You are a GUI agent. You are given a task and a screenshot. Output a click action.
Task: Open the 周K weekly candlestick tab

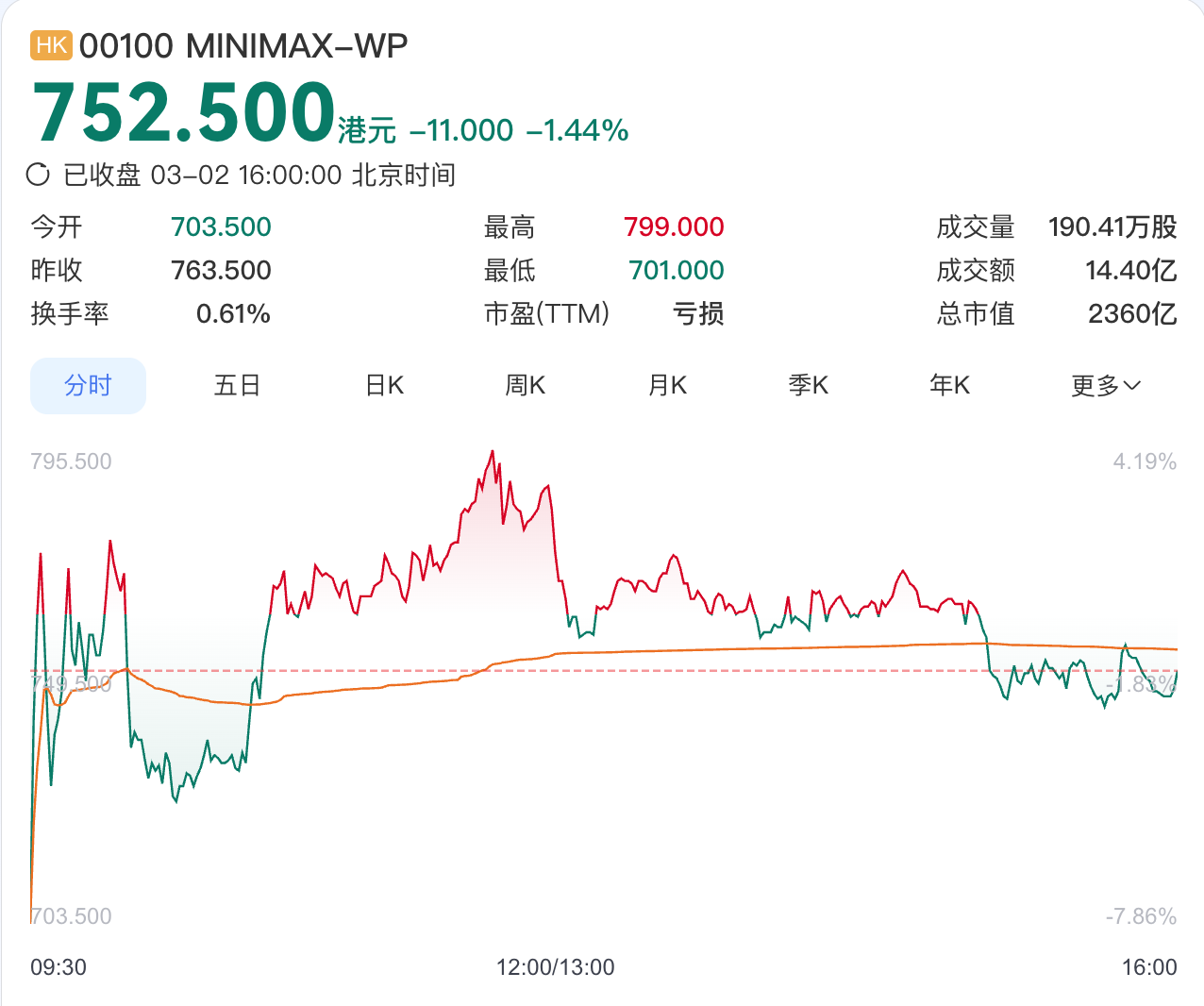click(526, 385)
